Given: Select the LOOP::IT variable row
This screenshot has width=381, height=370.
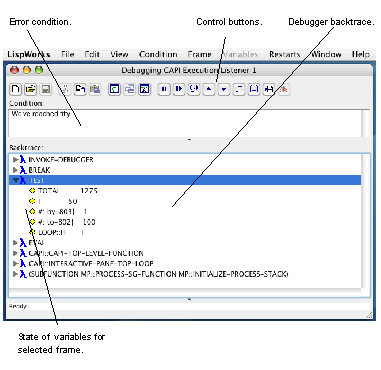Looking at the screenshot, I should click(185, 232).
